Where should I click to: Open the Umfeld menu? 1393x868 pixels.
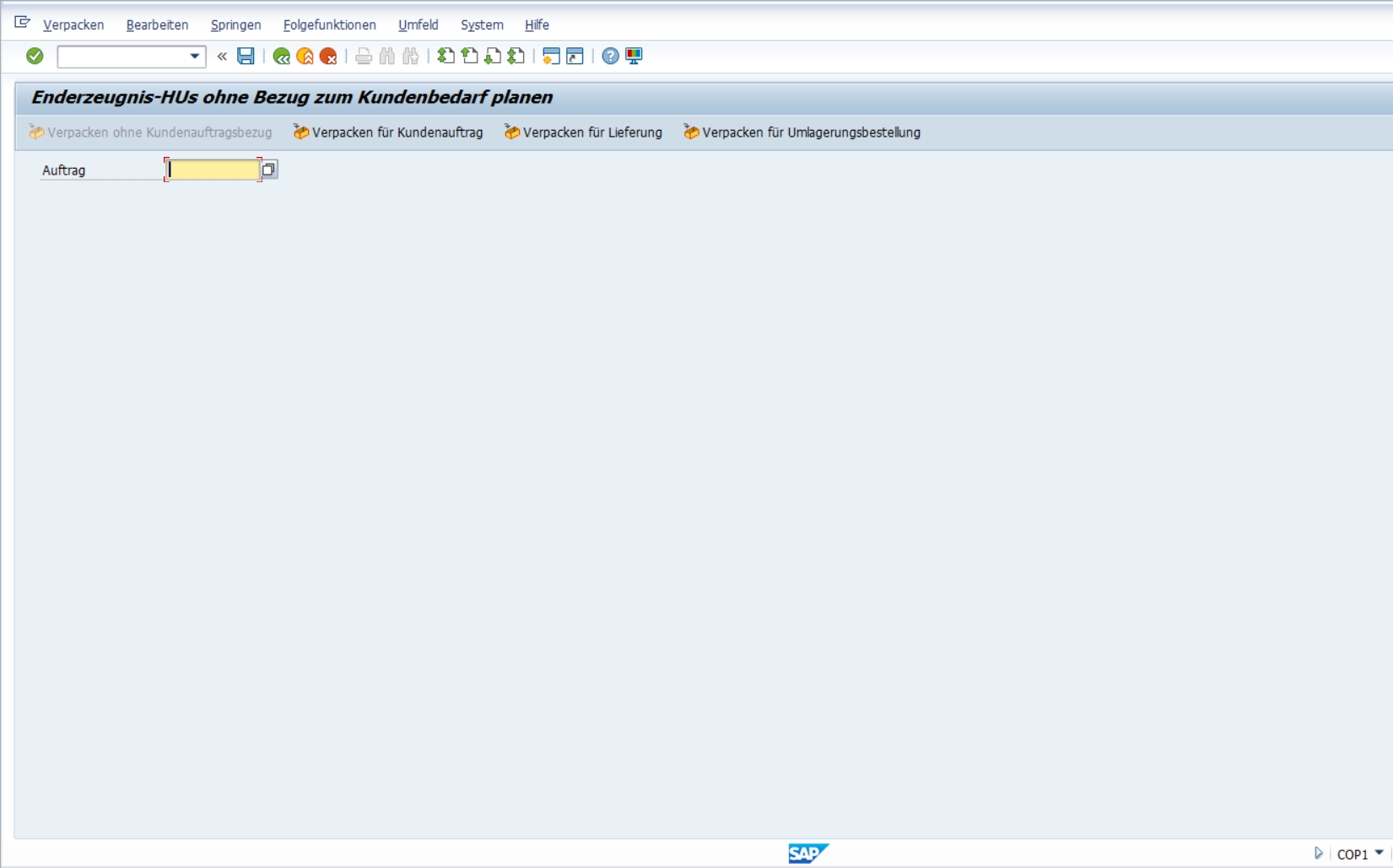click(x=418, y=25)
